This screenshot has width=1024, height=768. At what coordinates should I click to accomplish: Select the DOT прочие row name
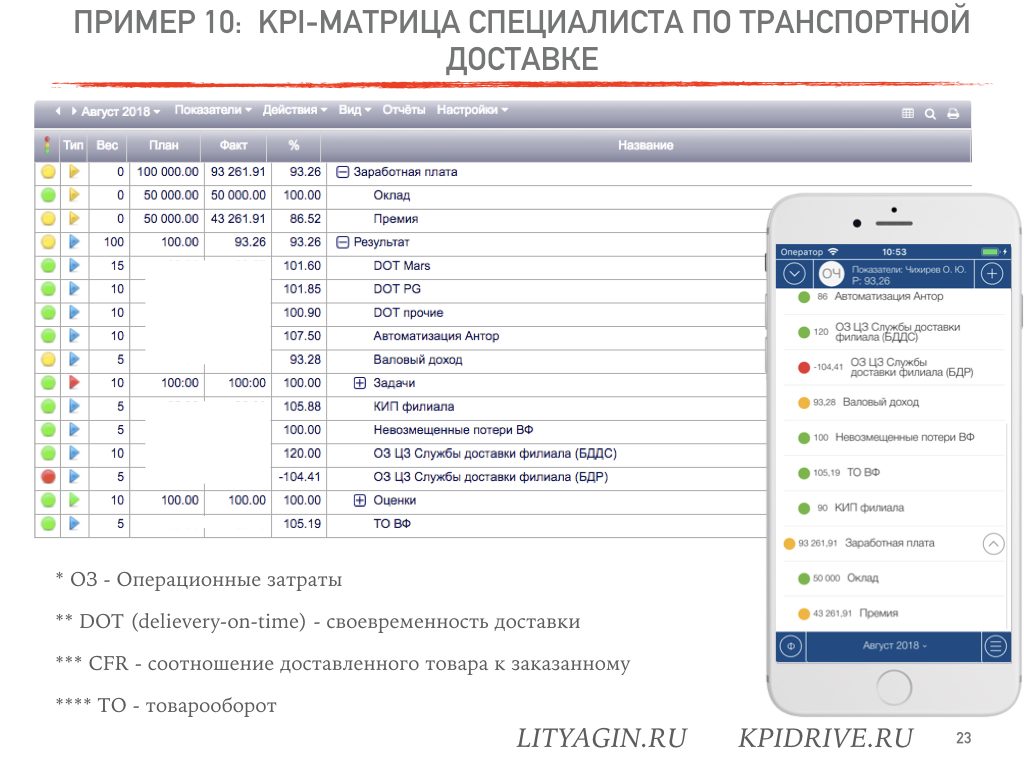click(x=408, y=313)
